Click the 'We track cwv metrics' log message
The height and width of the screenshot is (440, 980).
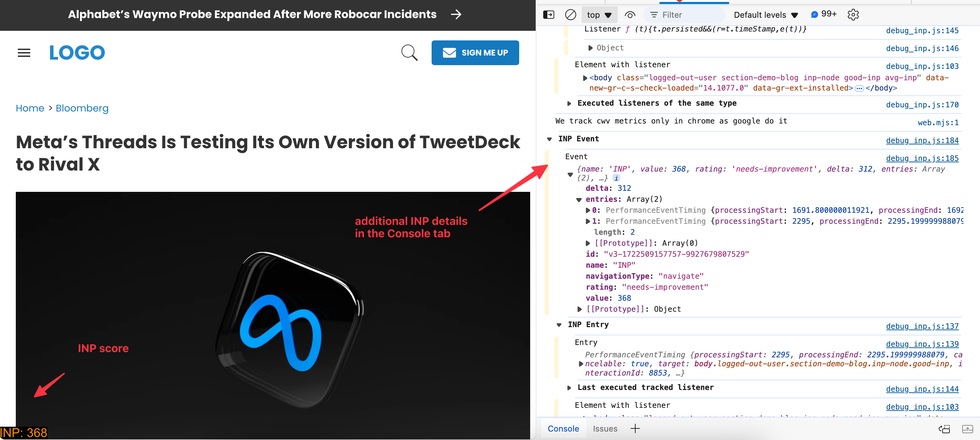click(x=671, y=121)
